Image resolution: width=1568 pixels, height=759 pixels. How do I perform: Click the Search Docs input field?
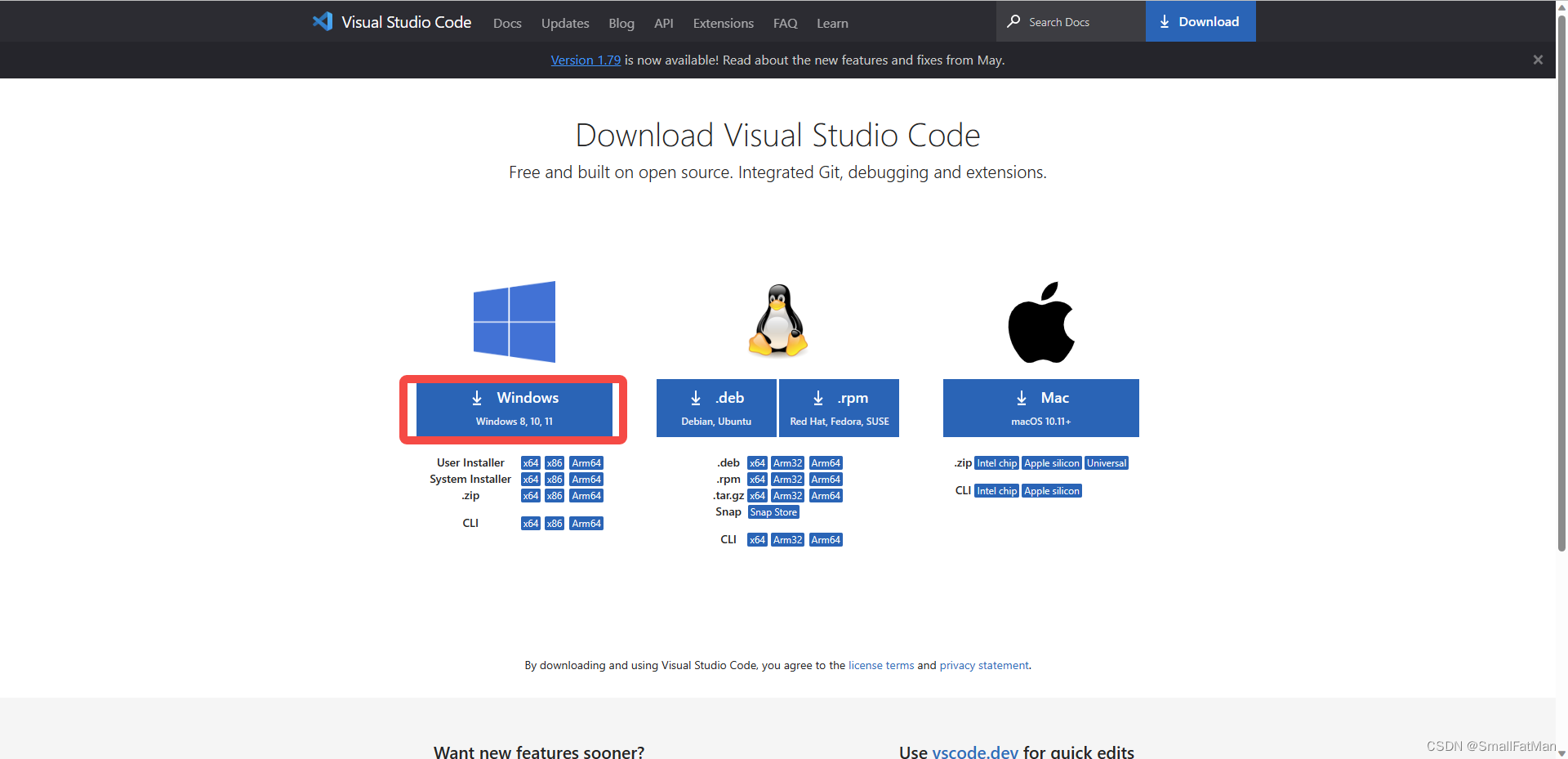click(x=1071, y=21)
